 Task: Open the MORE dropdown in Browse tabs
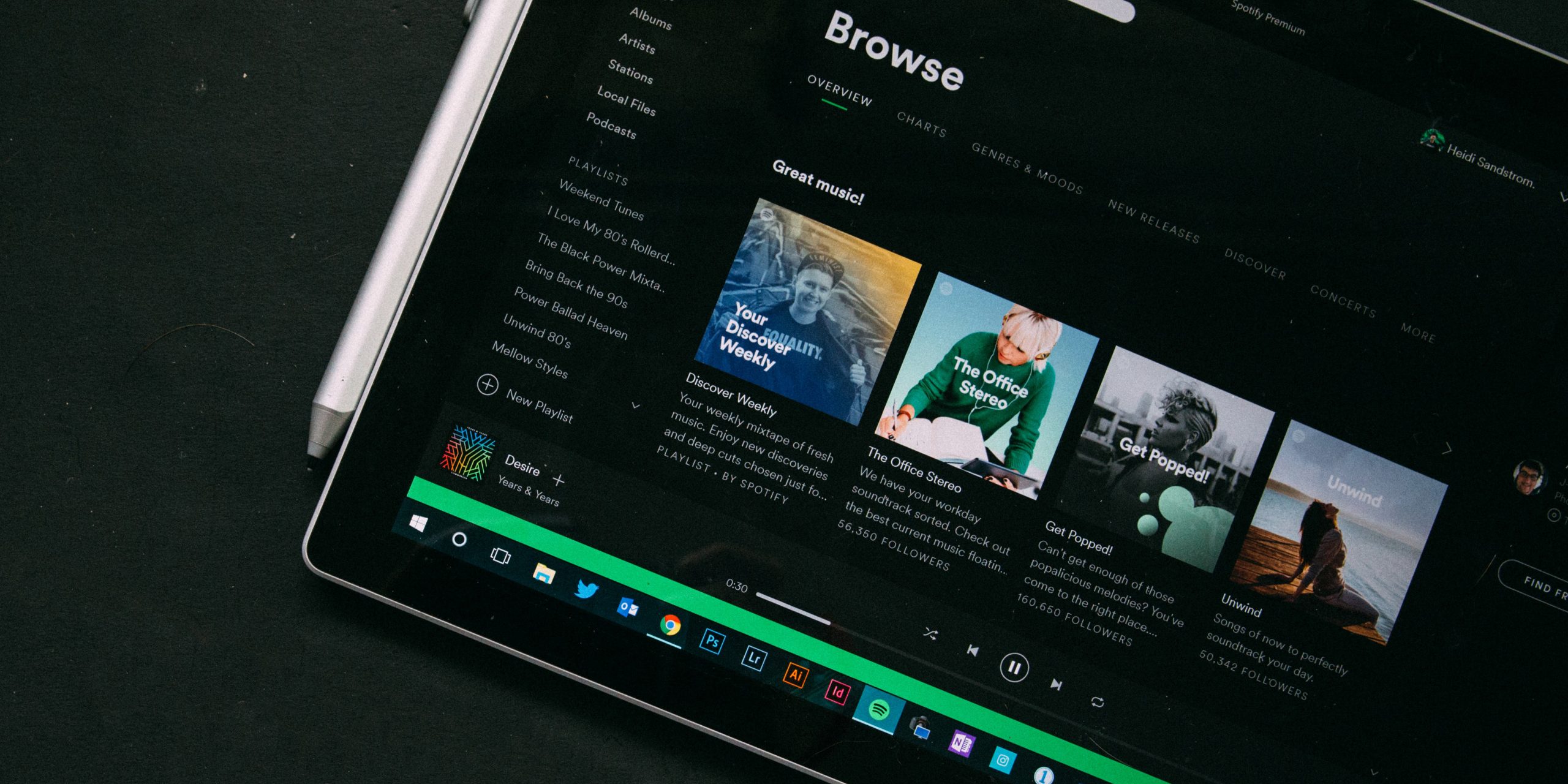point(1418,333)
